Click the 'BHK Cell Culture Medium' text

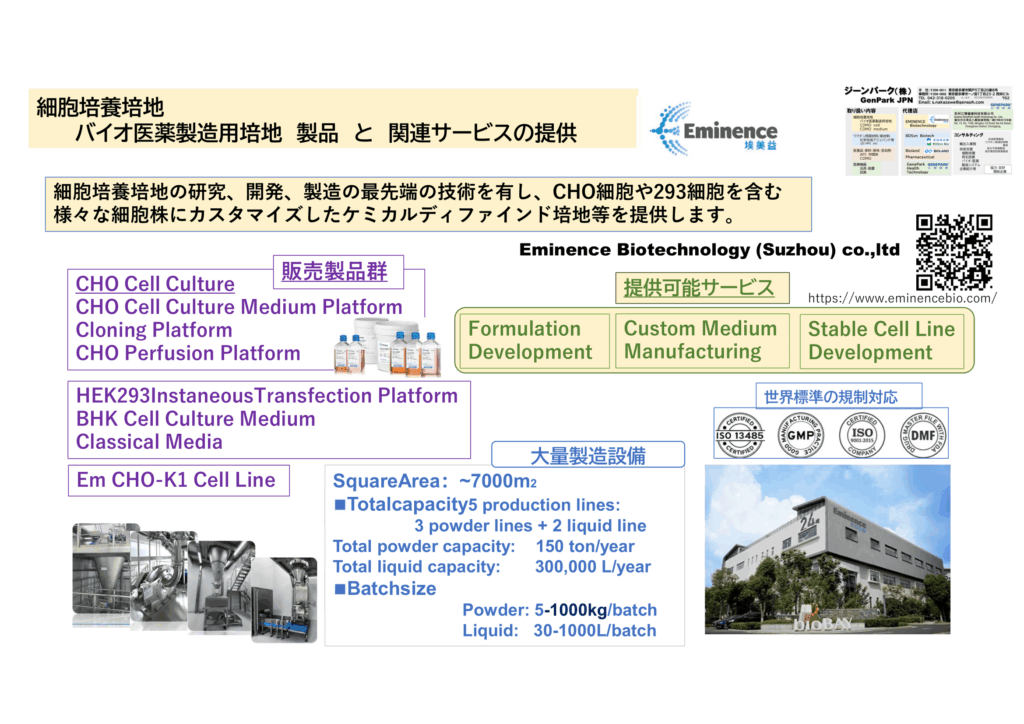click(x=196, y=419)
